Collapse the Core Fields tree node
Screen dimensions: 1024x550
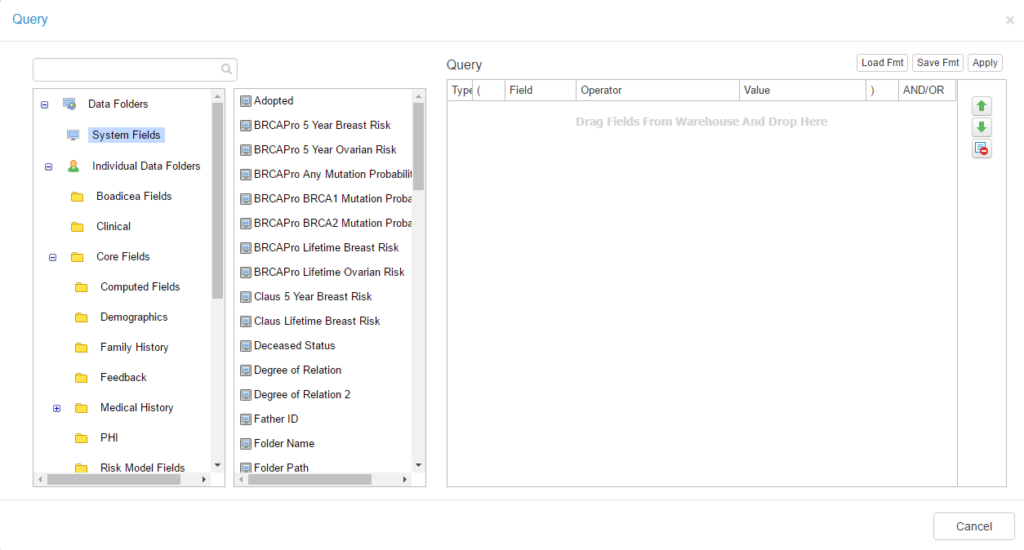click(x=52, y=257)
